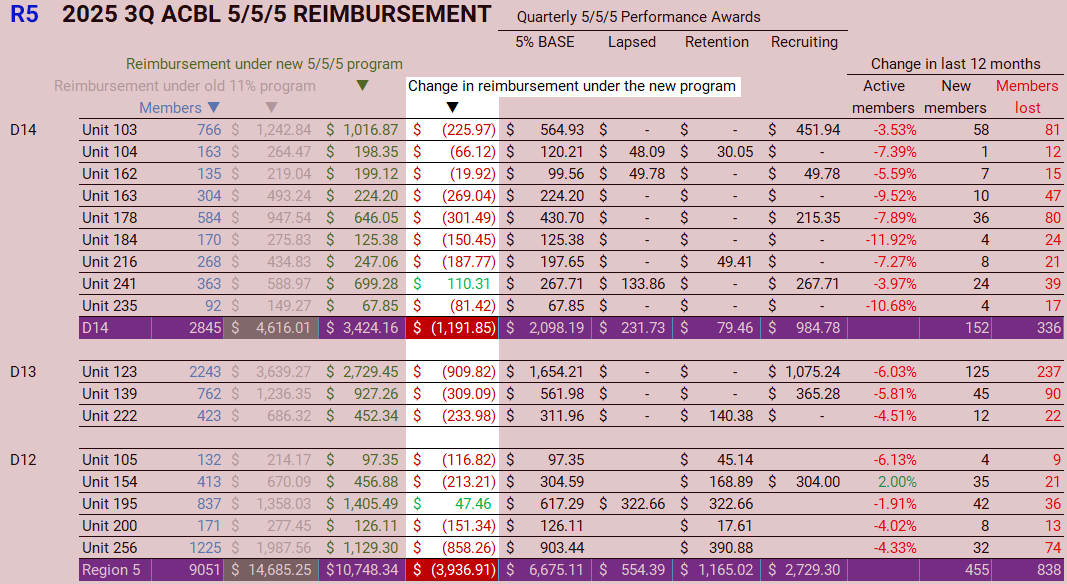This screenshot has height=584, width=1067.
Task: Click the Unit 162 row label
Action: tap(110, 174)
